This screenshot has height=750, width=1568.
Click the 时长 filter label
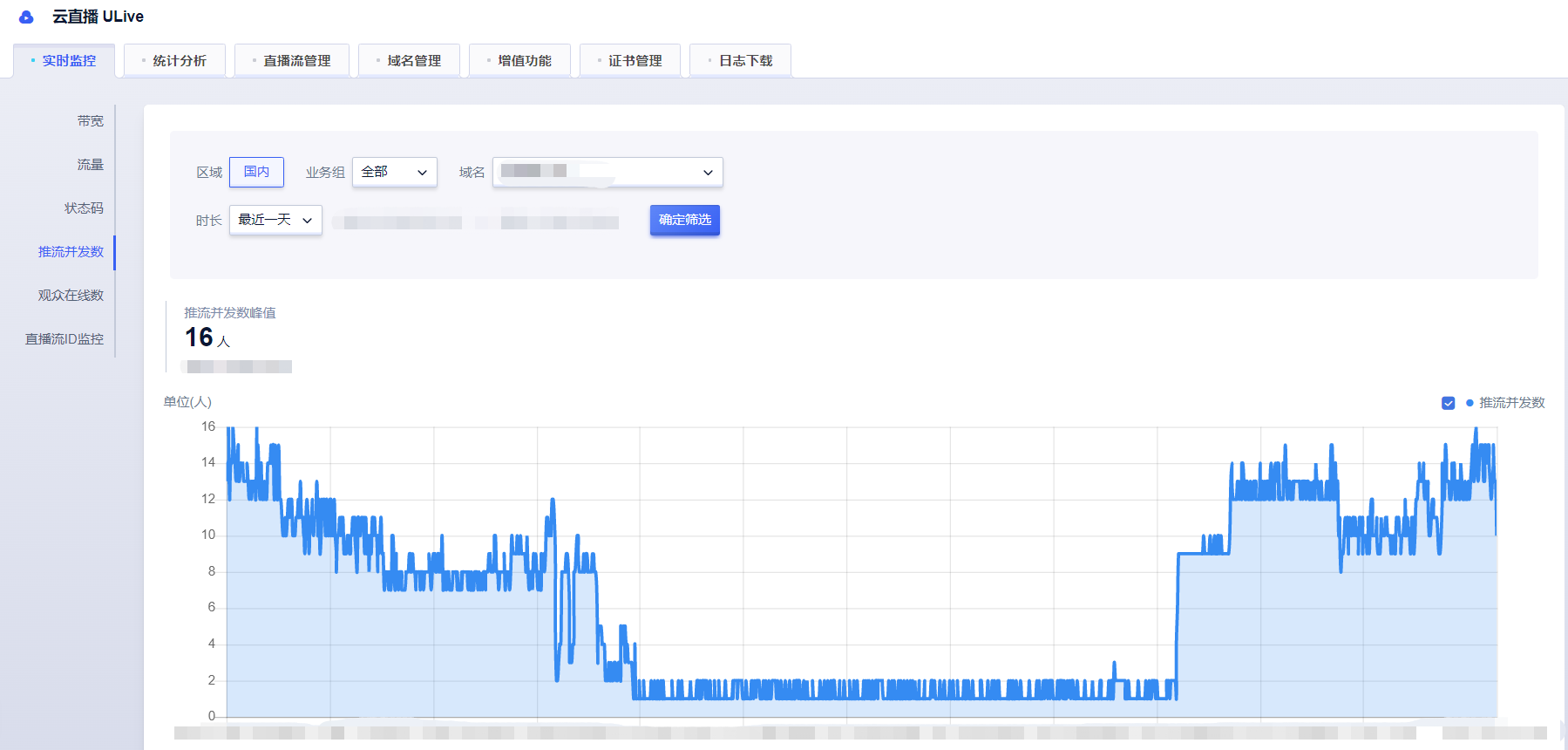click(x=208, y=221)
